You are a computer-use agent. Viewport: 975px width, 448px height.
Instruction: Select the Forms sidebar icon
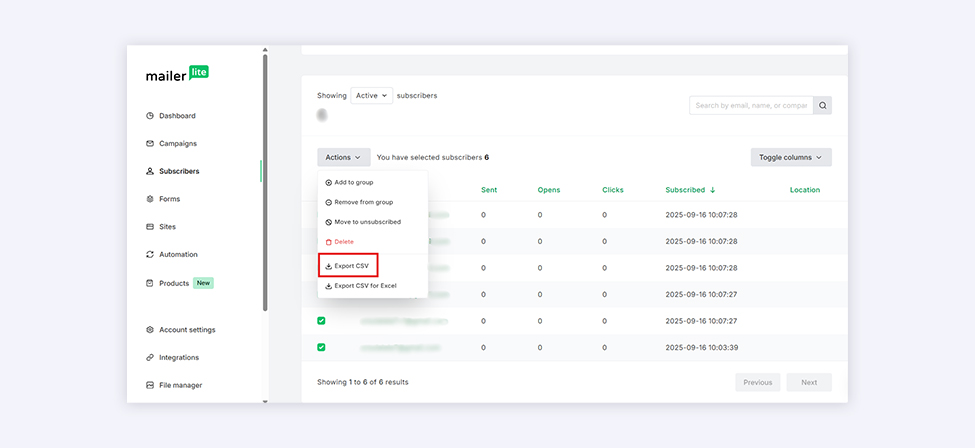pyautogui.click(x=150, y=199)
